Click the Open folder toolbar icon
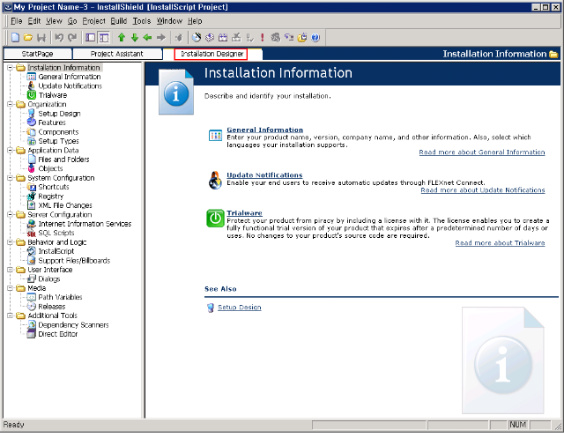 pos(28,37)
